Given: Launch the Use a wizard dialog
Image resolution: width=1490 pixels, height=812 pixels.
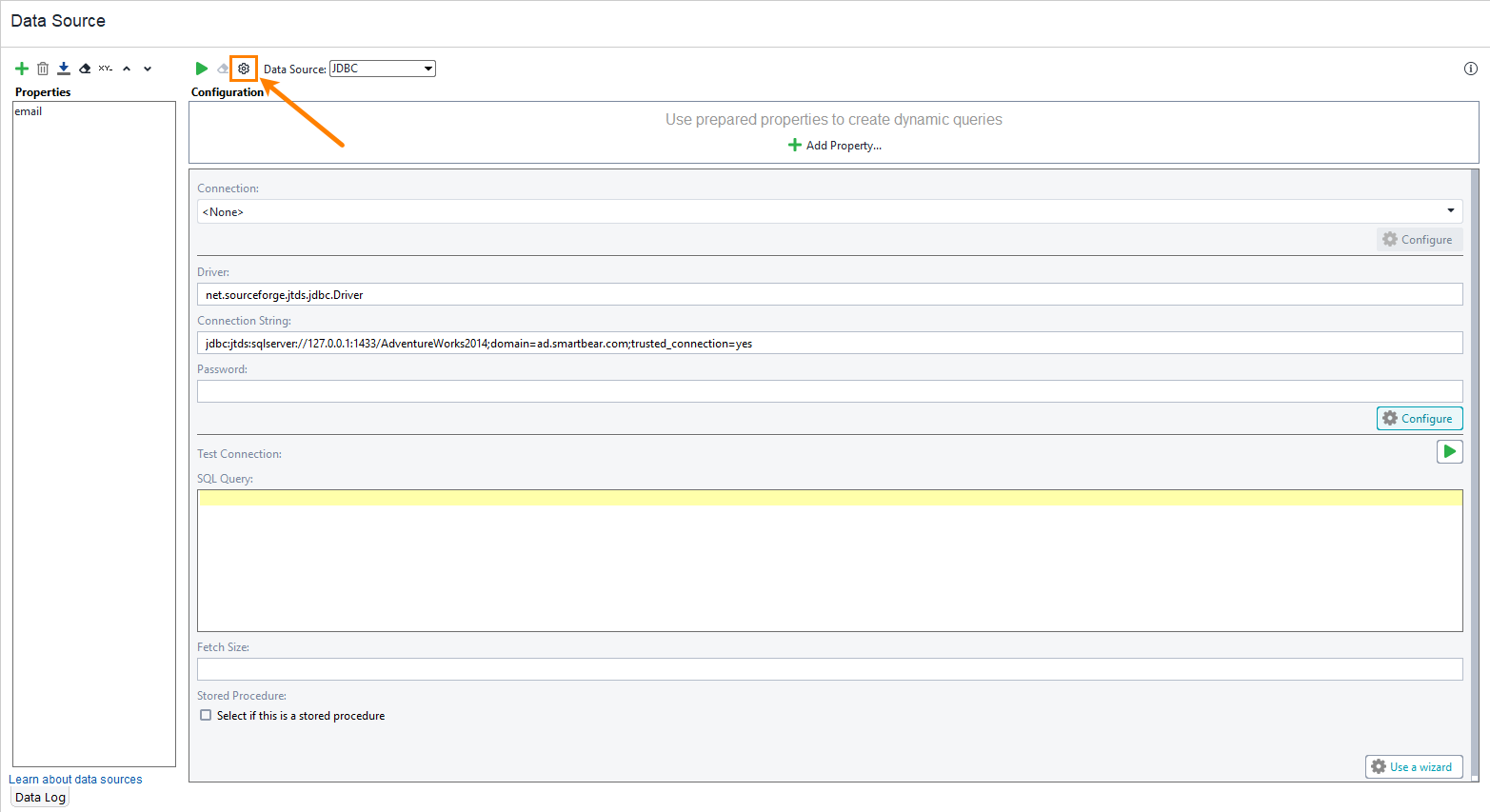Looking at the screenshot, I should pos(1414,766).
